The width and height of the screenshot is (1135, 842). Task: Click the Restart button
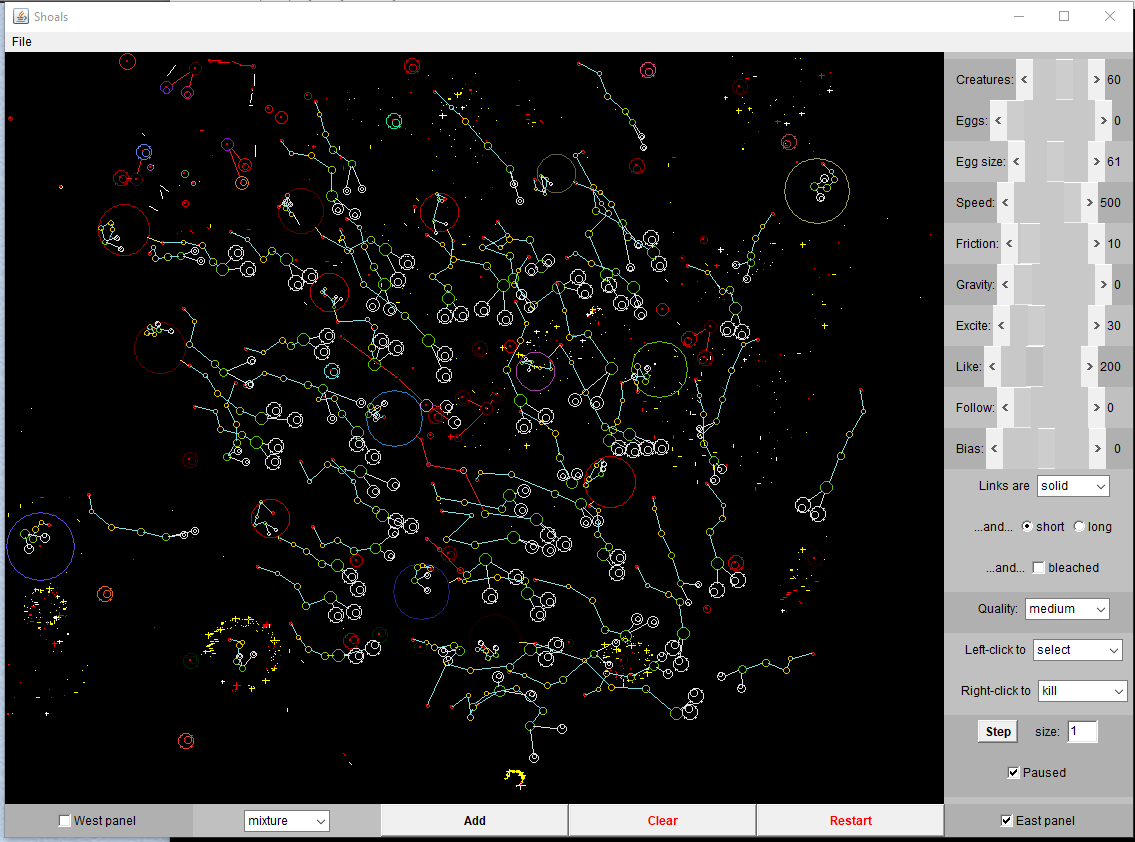point(850,821)
